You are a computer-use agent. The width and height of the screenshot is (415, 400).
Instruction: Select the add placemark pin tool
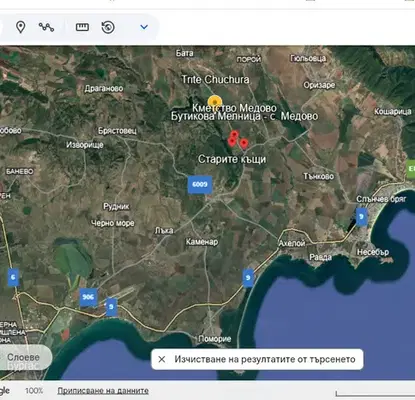coord(21,27)
